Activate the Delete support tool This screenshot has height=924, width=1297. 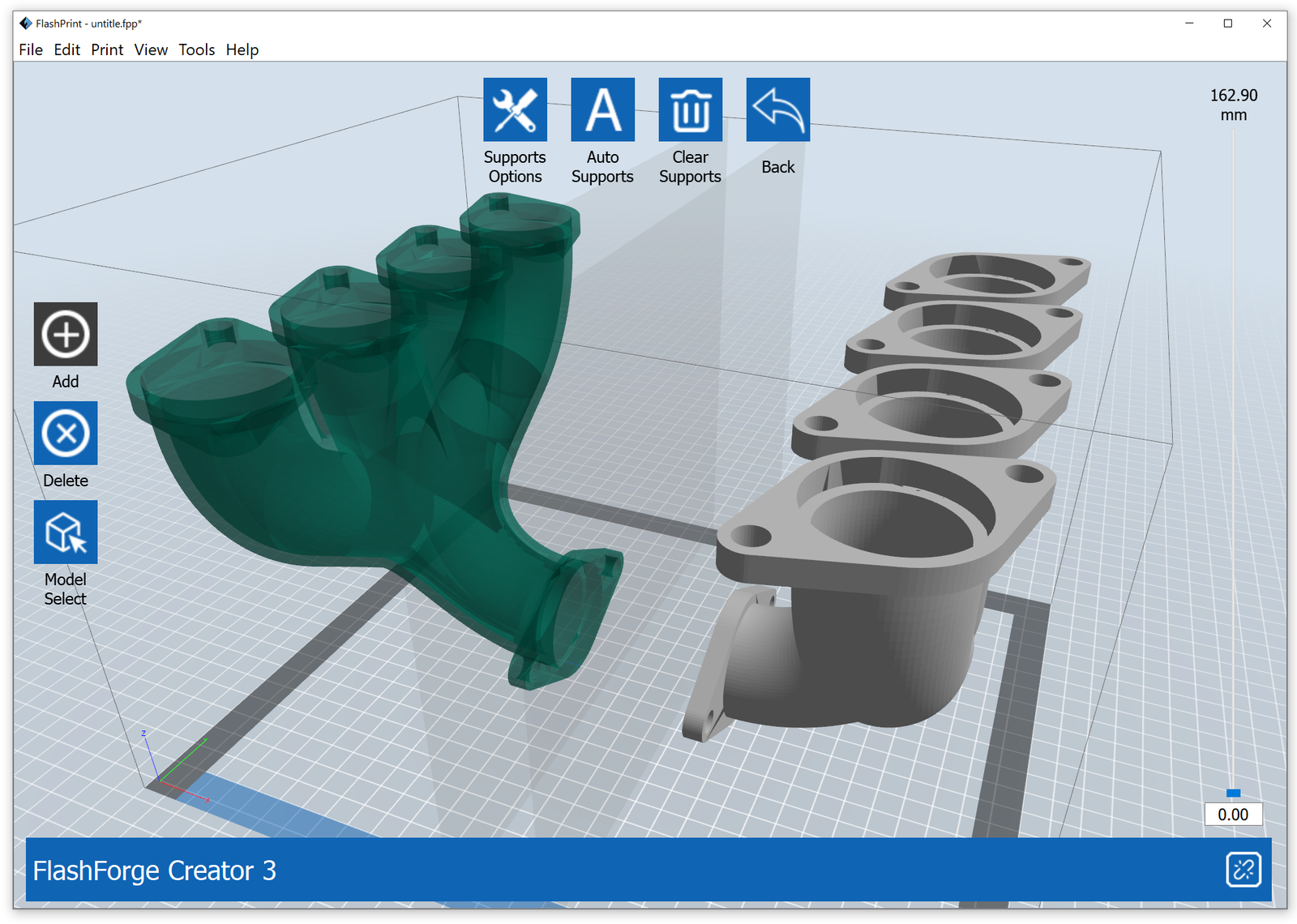coord(66,434)
